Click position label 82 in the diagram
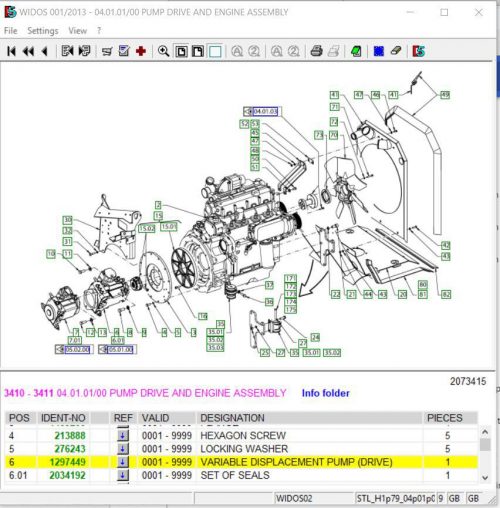 (446, 294)
